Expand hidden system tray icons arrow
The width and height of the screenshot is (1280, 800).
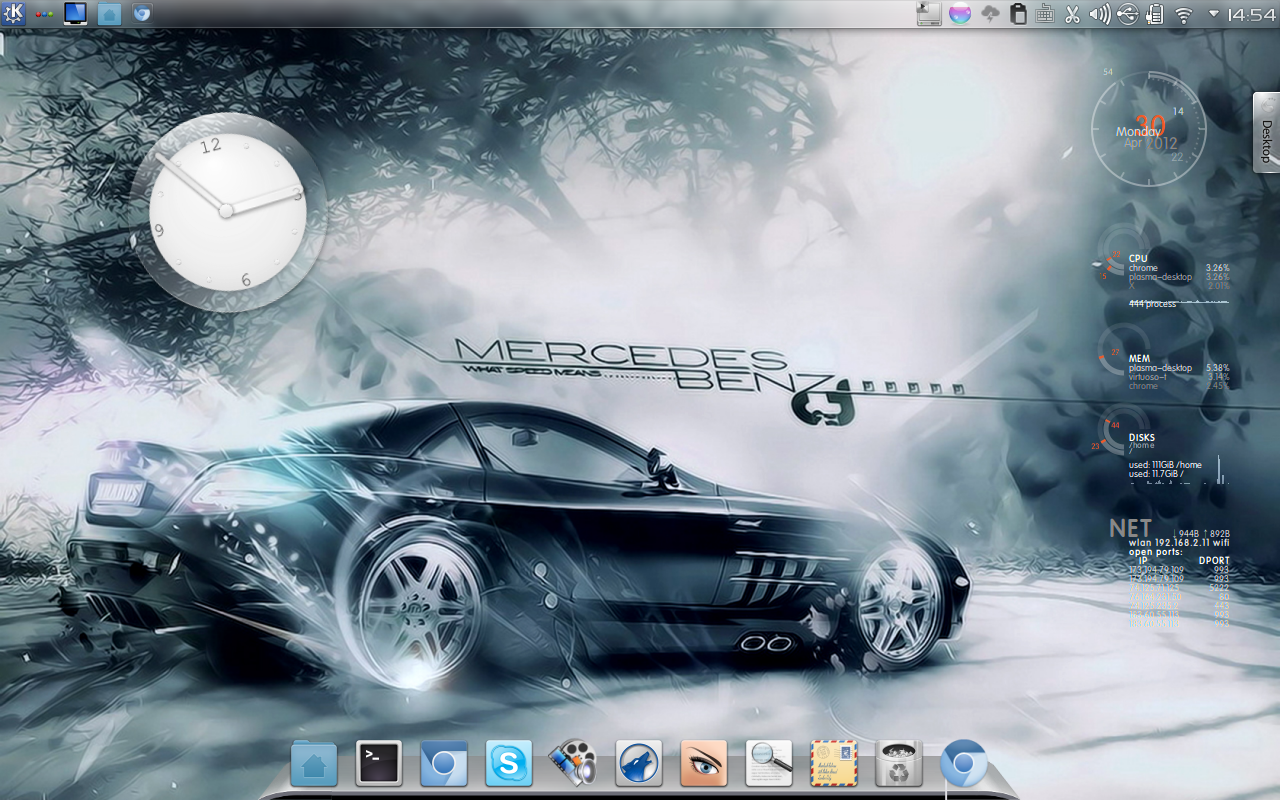(1213, 14)
